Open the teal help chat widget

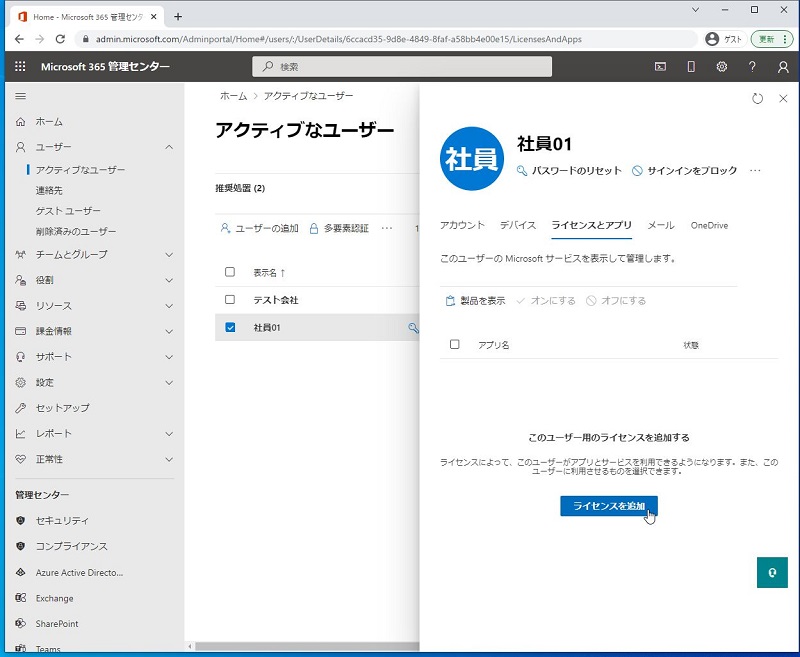click(x=772, y=572)
